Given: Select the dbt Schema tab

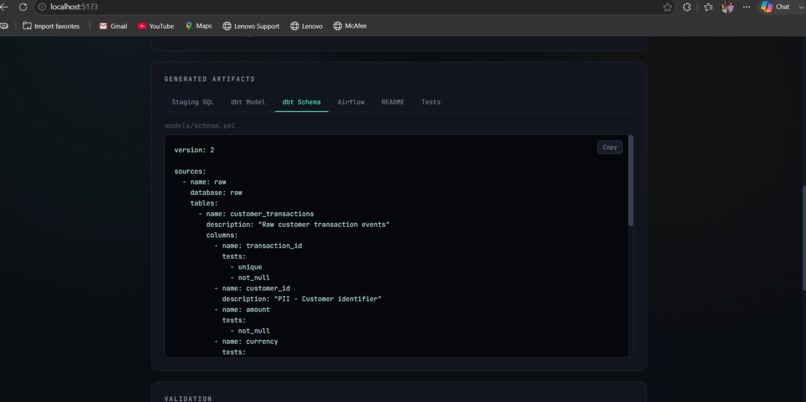Looking at the screenshot, I should [x=301, y=102].
